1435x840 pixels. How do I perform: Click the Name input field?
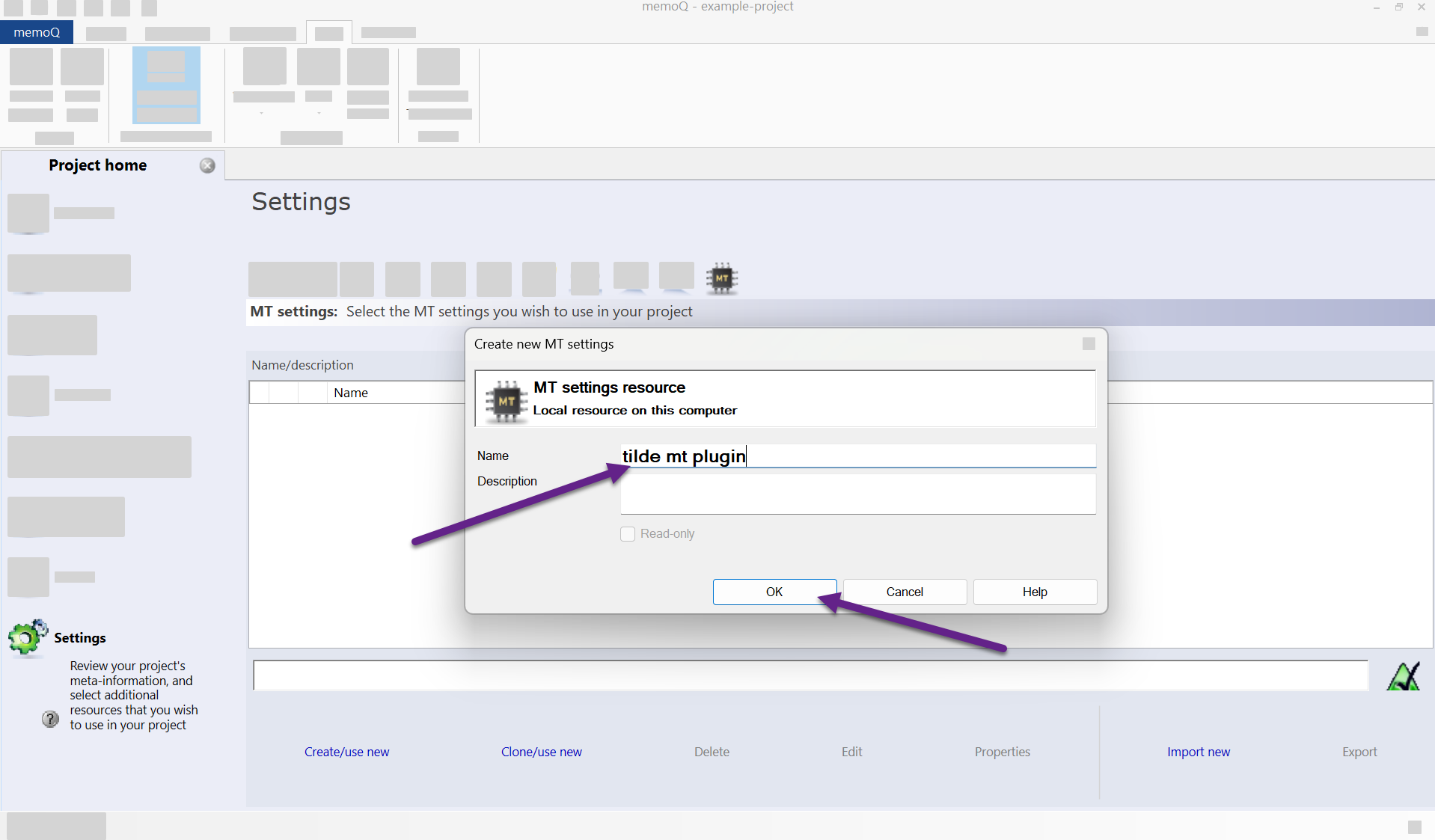(x=857, y=456)
